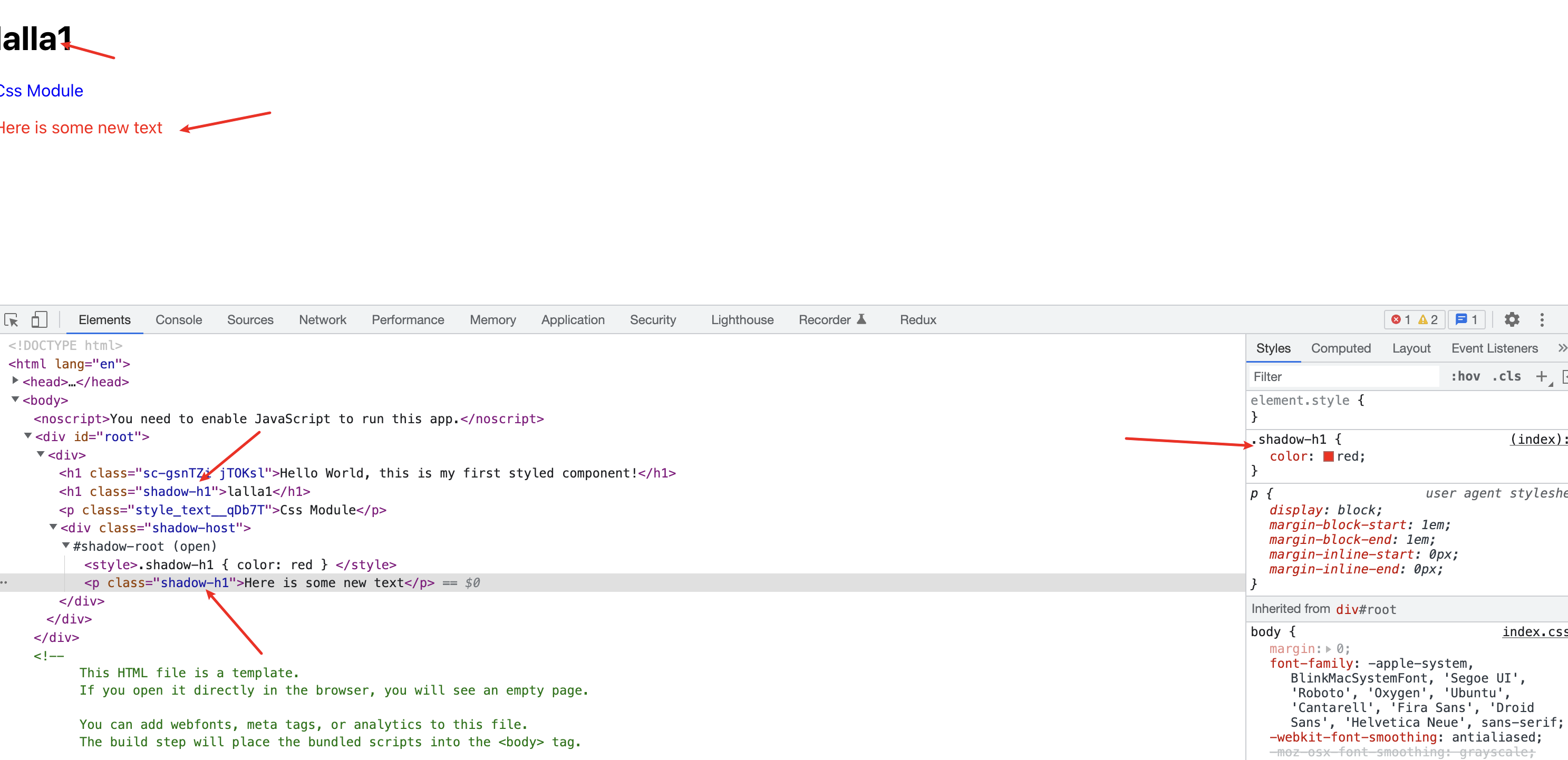Click the display: block declaration
This screenshot has height=760, width=1568.
click(x=1325, y=510)
